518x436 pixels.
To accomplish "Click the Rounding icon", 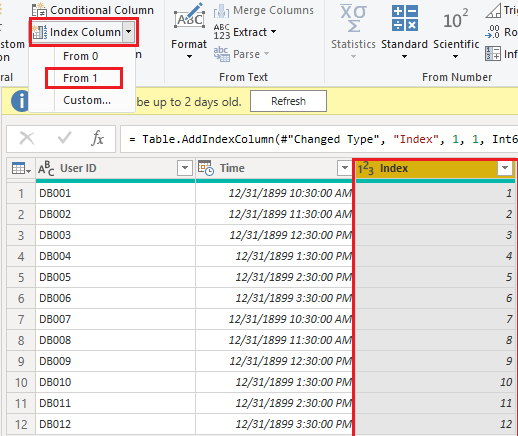I will click(493, 32).
